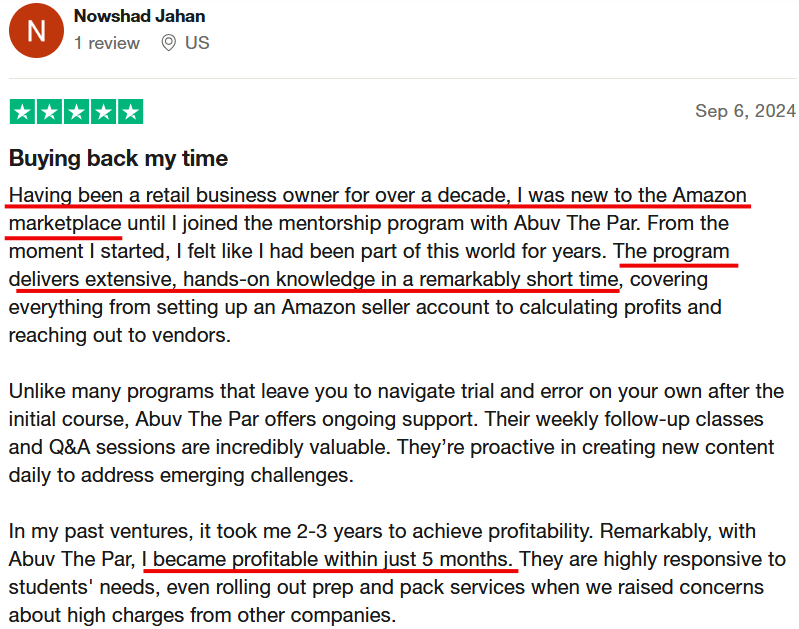Click the '1 review' count text
The height and width of the screenshot is (629, 799).
[106, 43]
